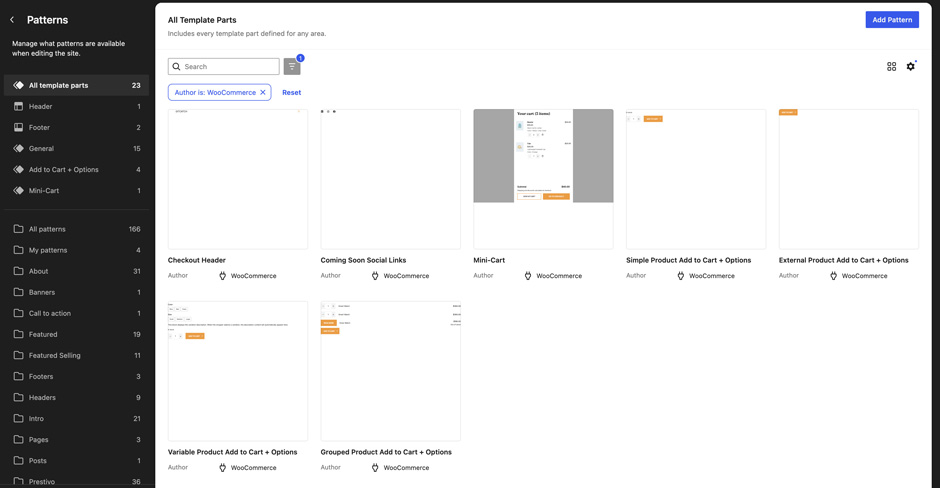Open Footer template parts category

[76, 127]
